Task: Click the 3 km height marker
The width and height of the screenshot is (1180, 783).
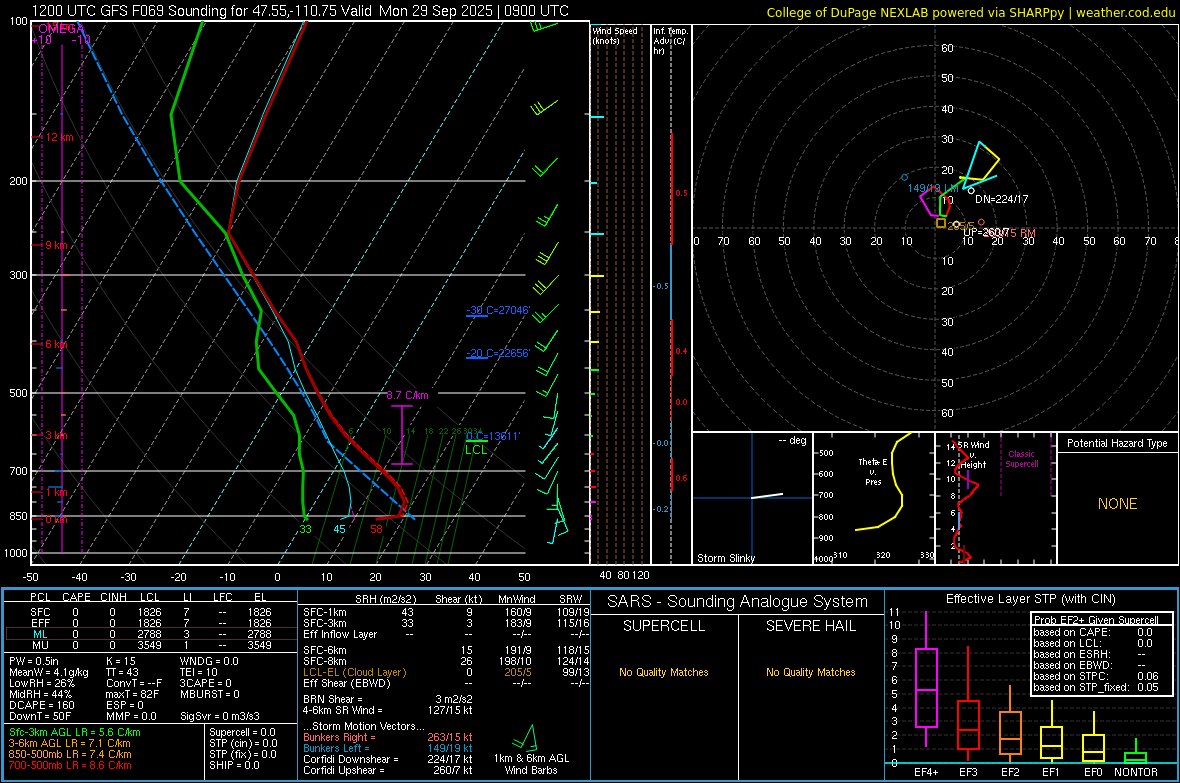Action: pos(57,435)
